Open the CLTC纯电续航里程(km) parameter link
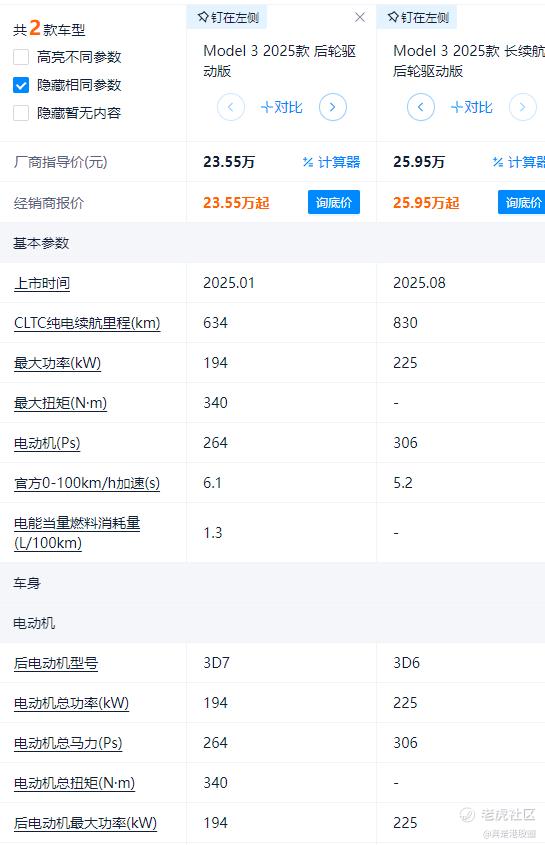 [x=87, y=323]
